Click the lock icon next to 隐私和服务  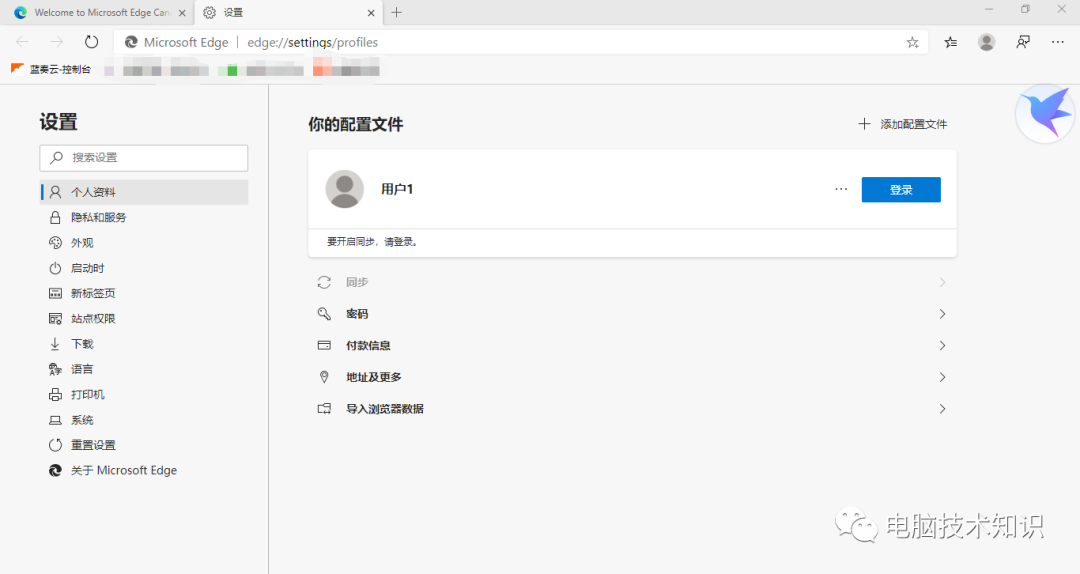click(55, 218)
